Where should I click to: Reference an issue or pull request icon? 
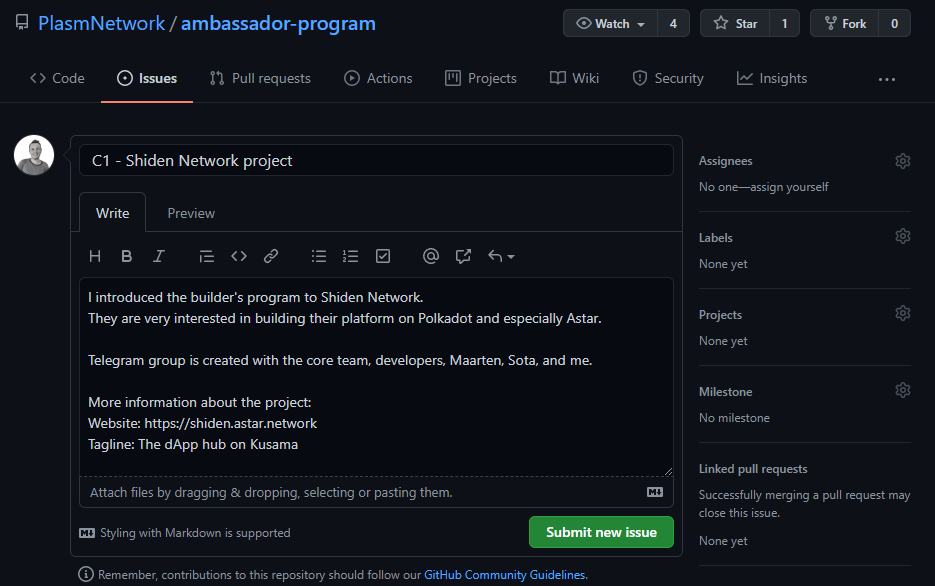(x=463, y=256)
